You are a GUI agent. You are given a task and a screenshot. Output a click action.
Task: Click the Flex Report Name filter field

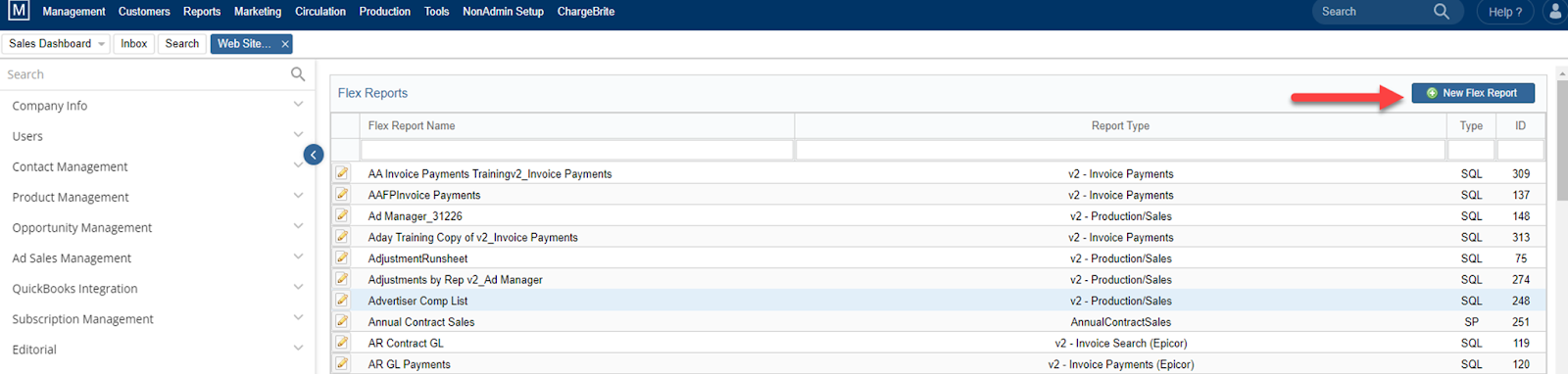[576, 150]
